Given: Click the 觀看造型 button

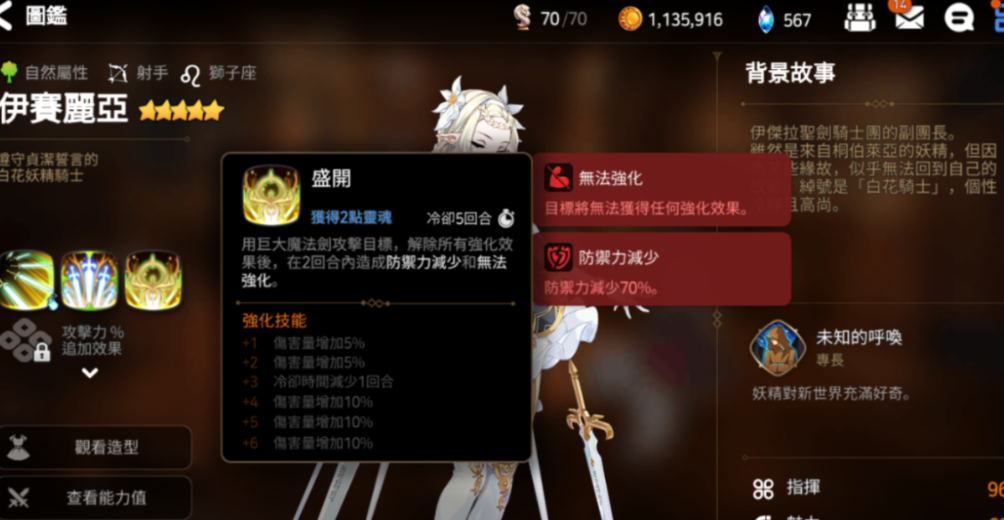Looking at the screenshot, I should 95,447.
